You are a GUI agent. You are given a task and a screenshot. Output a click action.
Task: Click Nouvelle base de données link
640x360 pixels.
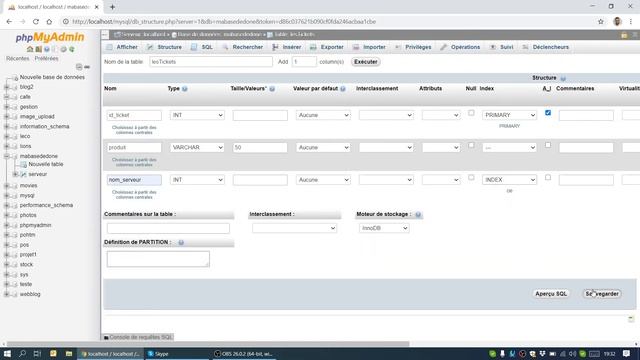pos(52,77)
